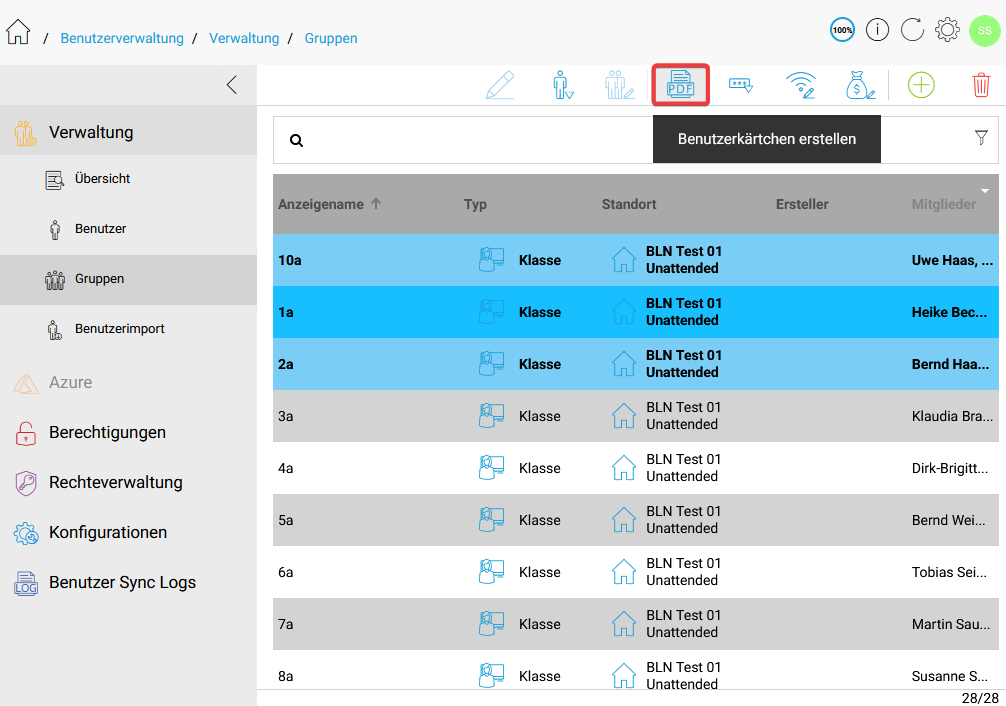Image resolution: width=1006 pixels, height=706 pixels.
Task: Expand the Verwaltung sidebar section
Action: [x=128, y=132]
